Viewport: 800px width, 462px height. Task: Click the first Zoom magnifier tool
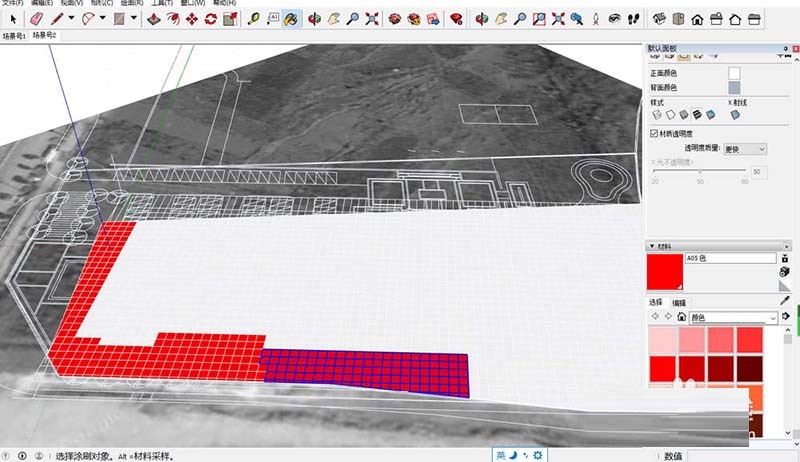coord(353,19)
